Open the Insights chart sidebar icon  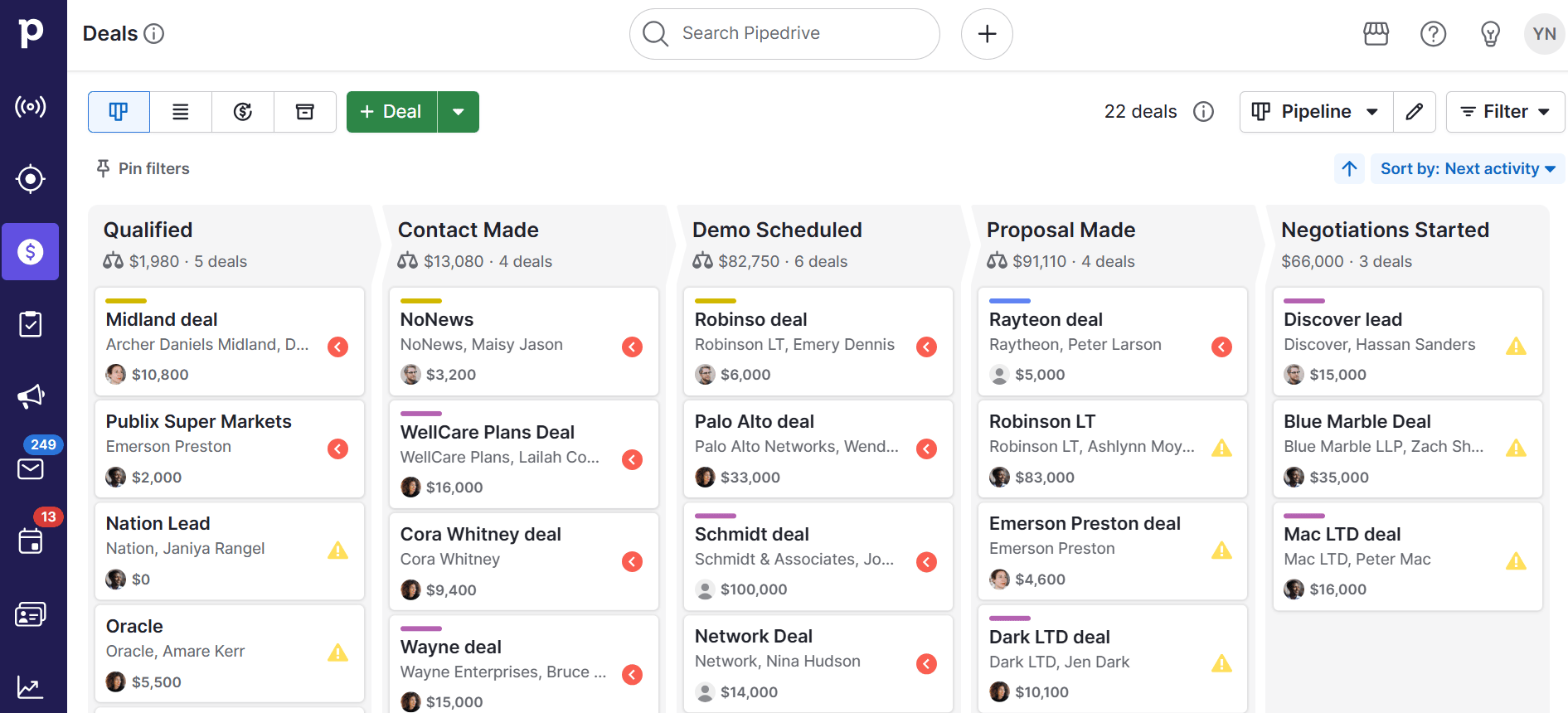coord(31,687)
